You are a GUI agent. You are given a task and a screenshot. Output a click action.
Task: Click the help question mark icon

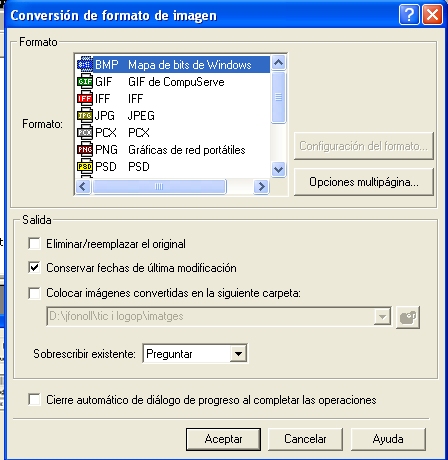click(409, 15)
